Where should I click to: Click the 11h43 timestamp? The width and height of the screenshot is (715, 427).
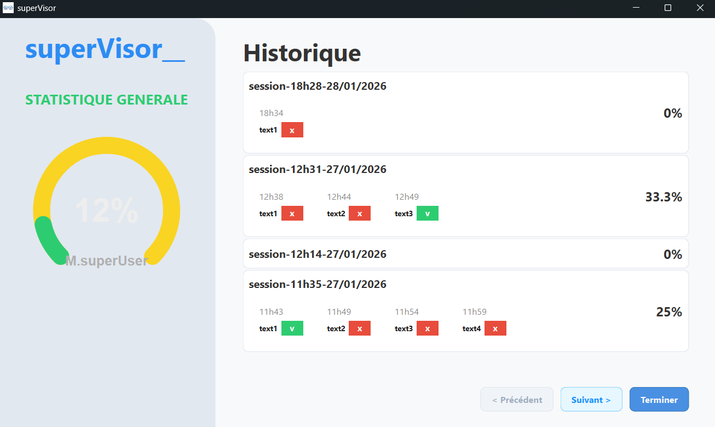tap(271, 312)
